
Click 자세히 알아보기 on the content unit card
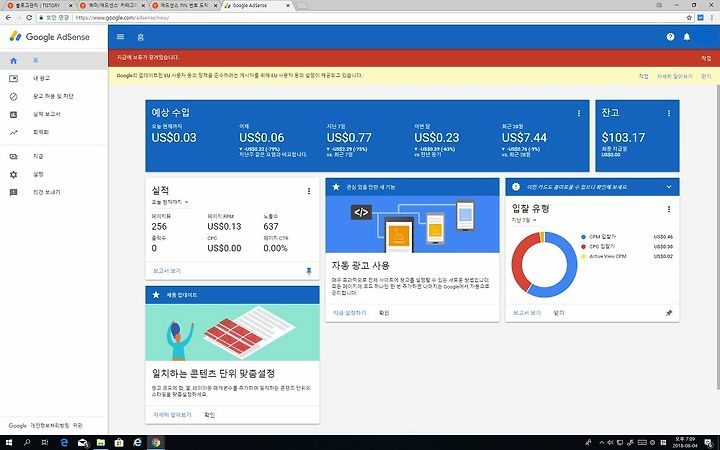coord(172,415)
